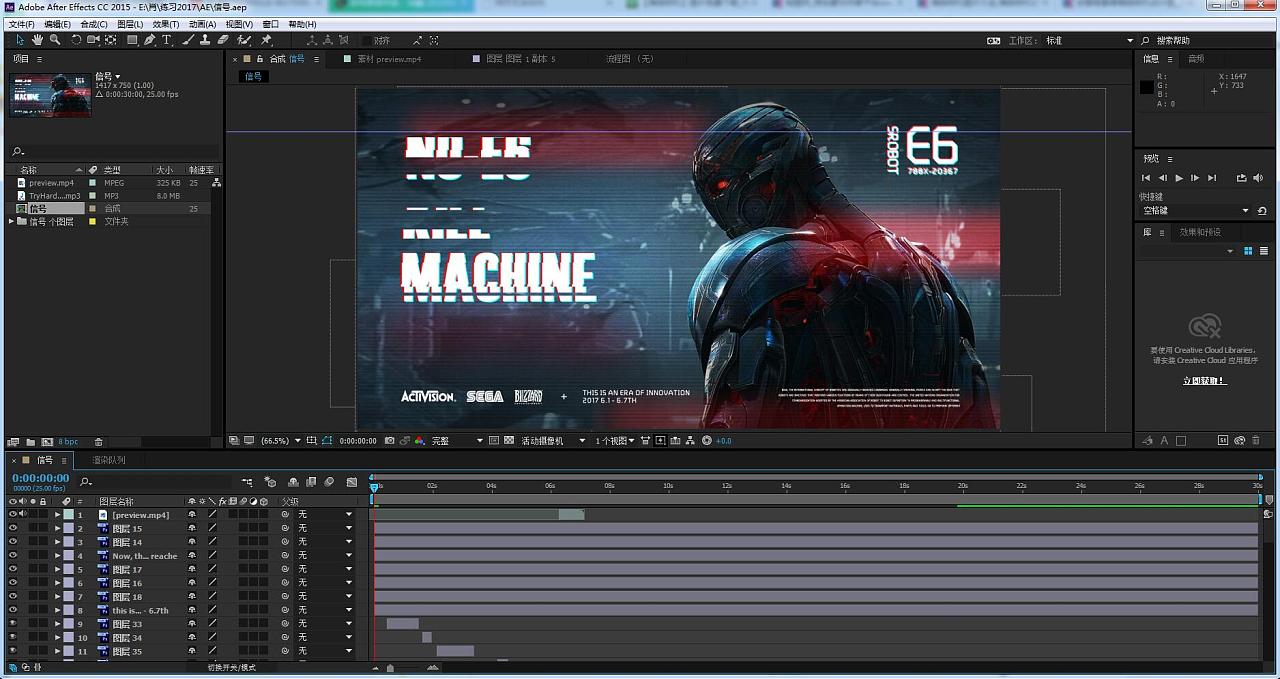The height and width of the screenshot is (679, 1280).
Task: Click the Draft 3D icon in timeline
Action: tap(270, 482)
